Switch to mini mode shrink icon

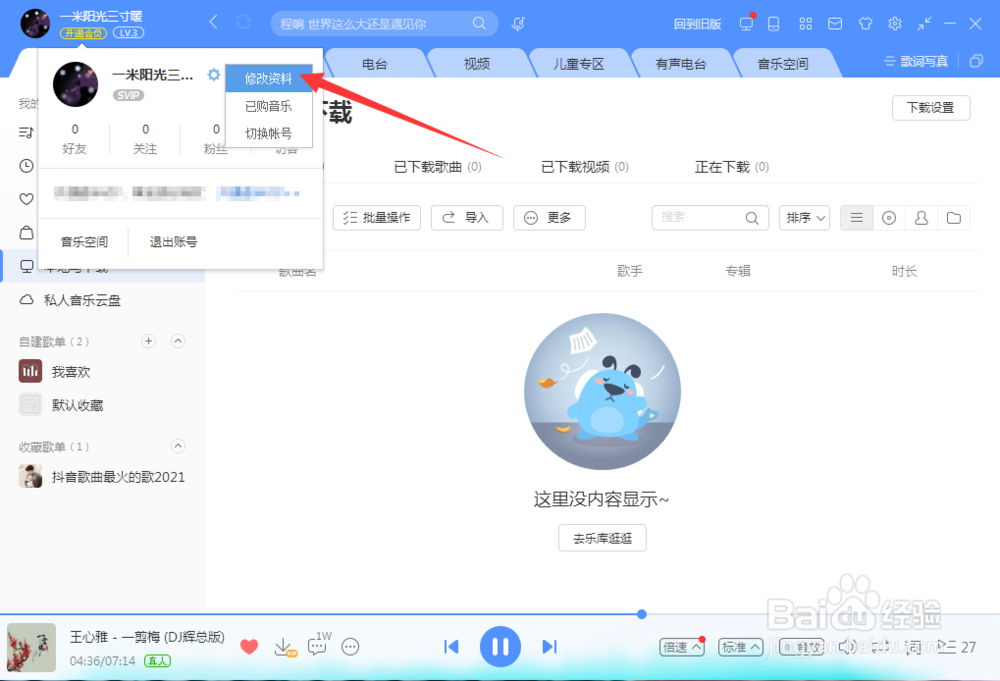(x=924, y=24)
